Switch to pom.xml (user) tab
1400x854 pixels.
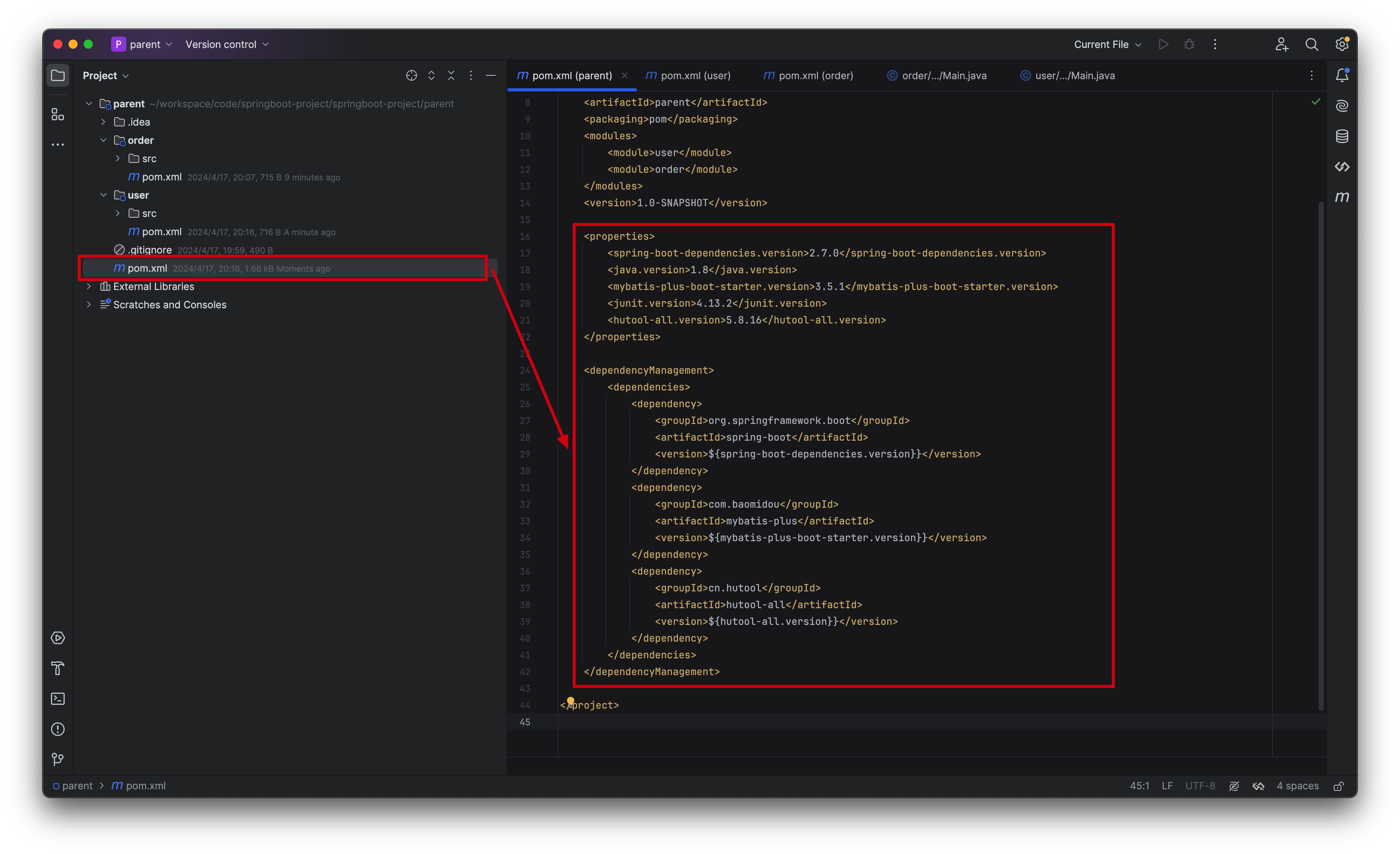pos(688,76)
